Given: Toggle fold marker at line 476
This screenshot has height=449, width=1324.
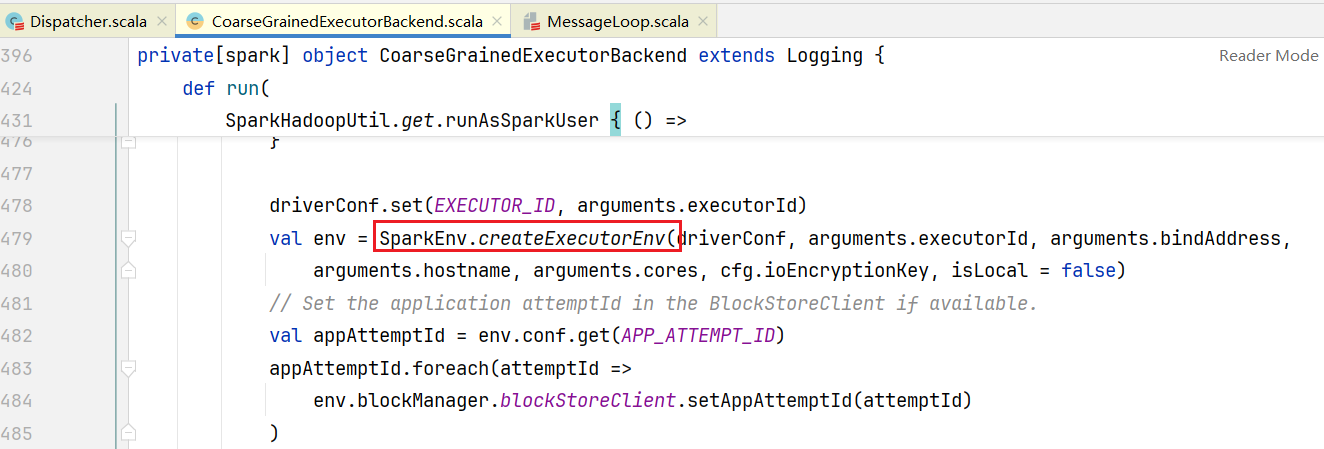Looking at the screenshot, I should pos(127,143).
